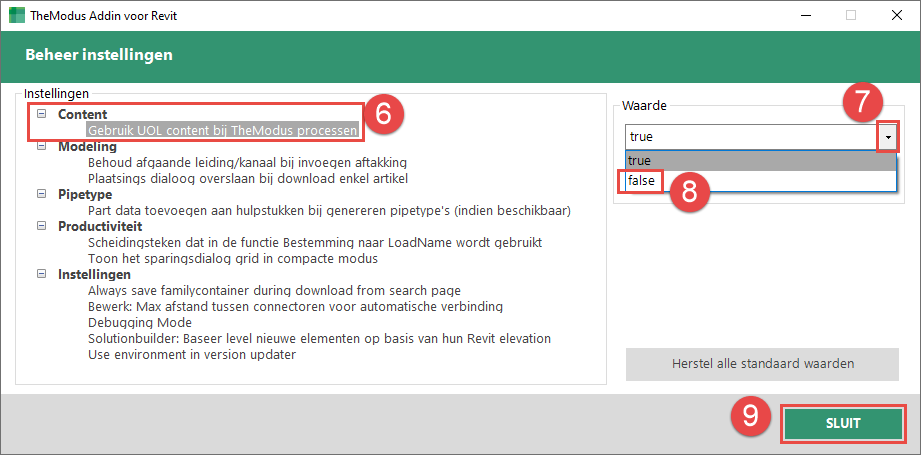Select 'Scheidingsteken dat in de functie Bestemming' setting
Image resolution: width=921 pixels, height=455 pixels.
[x=316, y=242]
